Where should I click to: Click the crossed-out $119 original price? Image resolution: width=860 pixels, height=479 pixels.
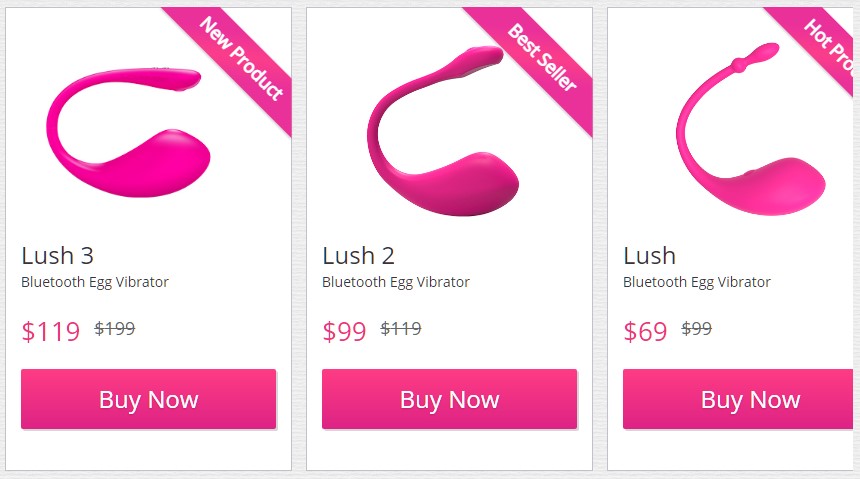point(401,329)
